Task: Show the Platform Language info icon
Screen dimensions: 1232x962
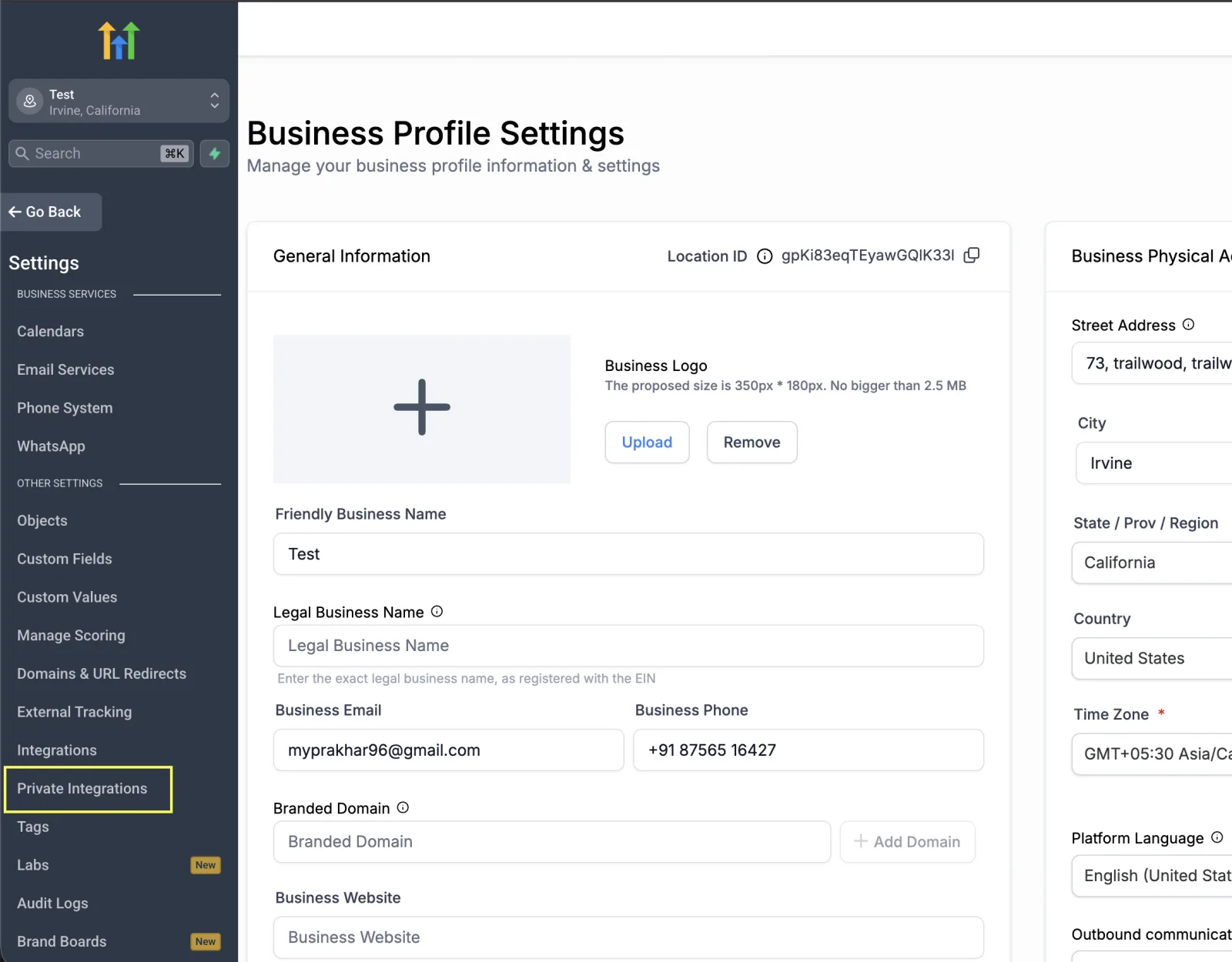Action: tap(1217, 837)
